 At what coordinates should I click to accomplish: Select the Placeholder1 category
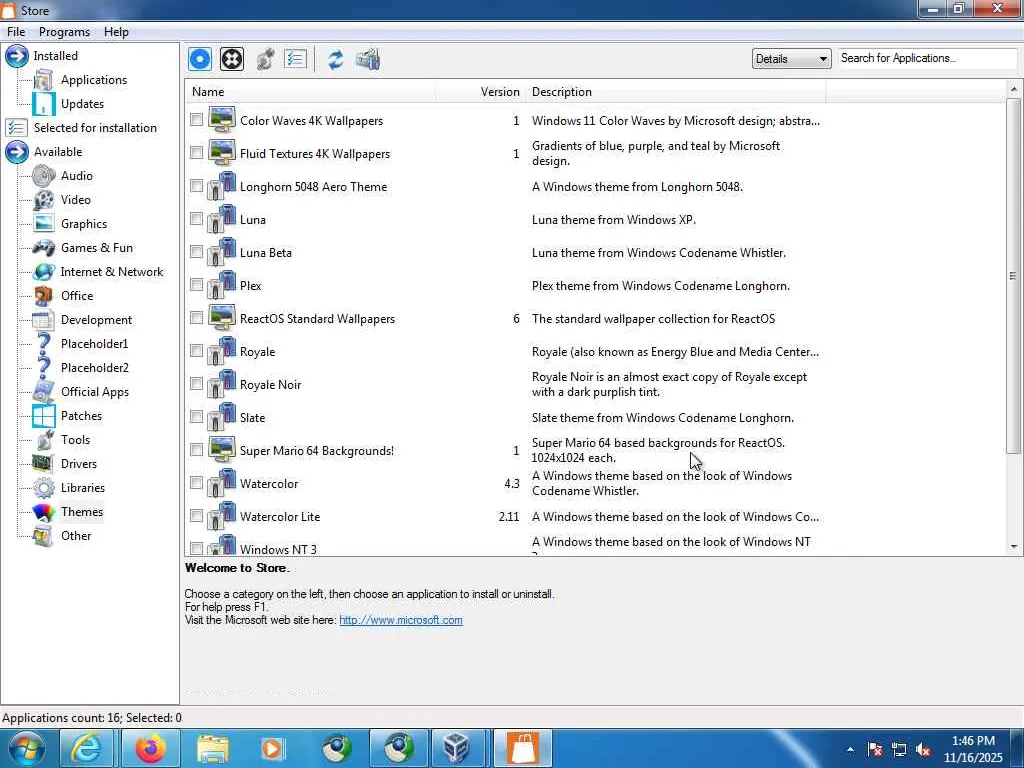pyautogui.click(x=95, y=344)
